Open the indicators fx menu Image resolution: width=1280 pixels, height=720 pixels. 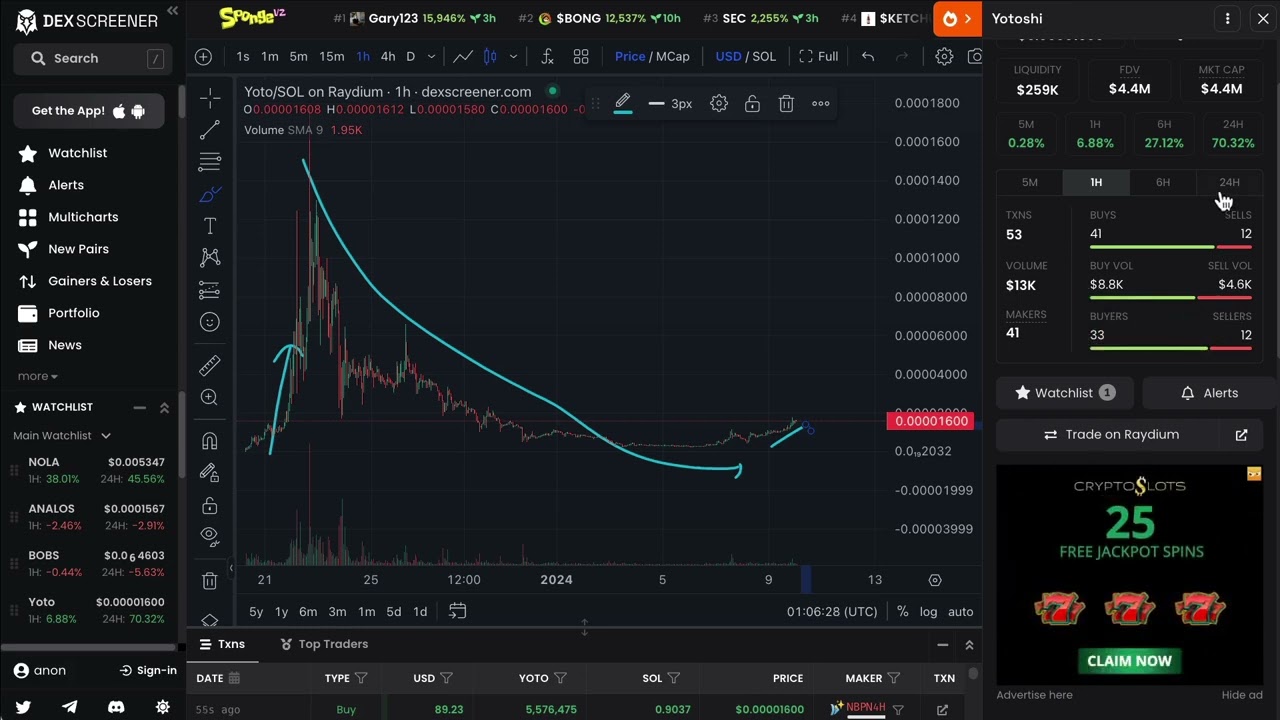[x=547, y=57]
